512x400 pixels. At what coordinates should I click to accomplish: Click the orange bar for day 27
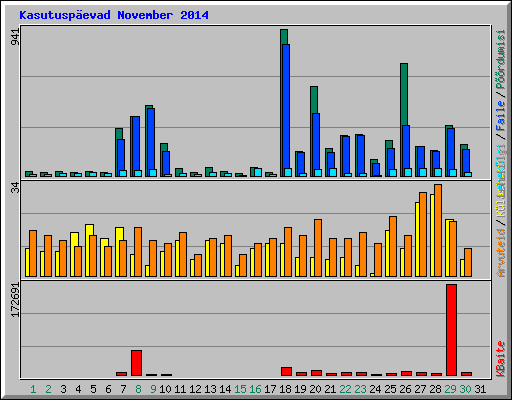click(423, 234)
